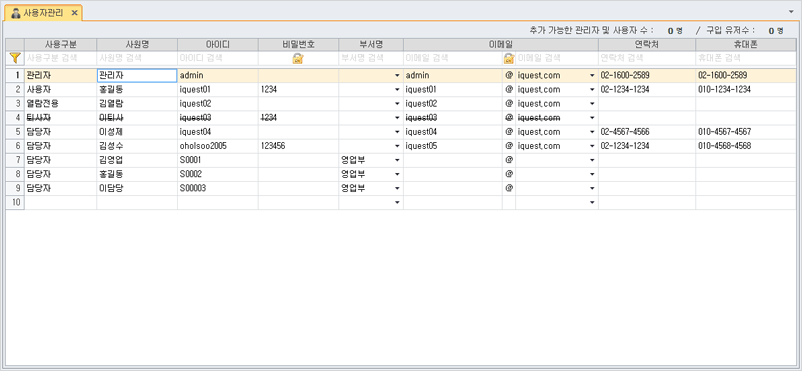The width and height of the screenshot is (802, 371).
Task: Expand 부서명 dropdown in empty row 10
Action: 397,203
